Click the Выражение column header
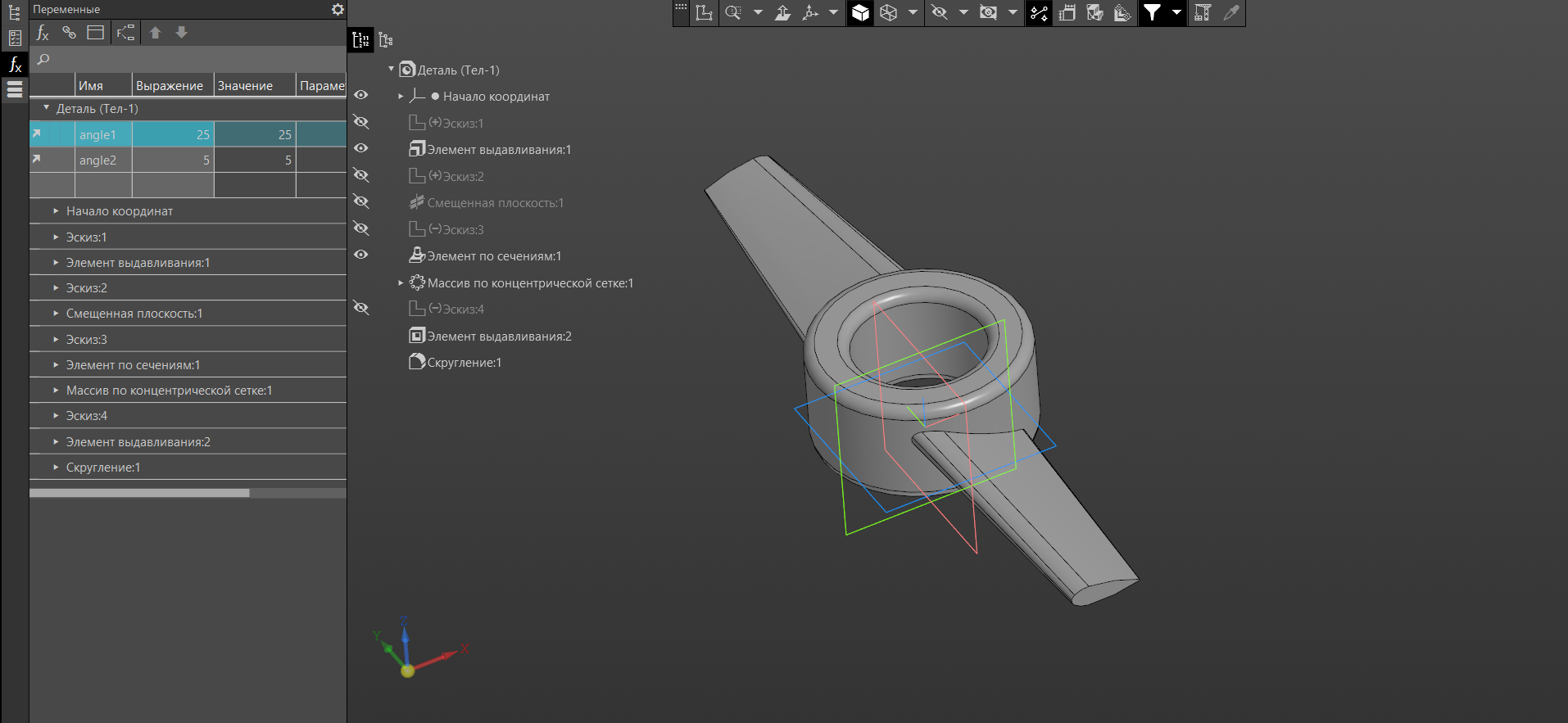Image resolution: width=1568 pixels, height=723 pixels. click(173, 85)
